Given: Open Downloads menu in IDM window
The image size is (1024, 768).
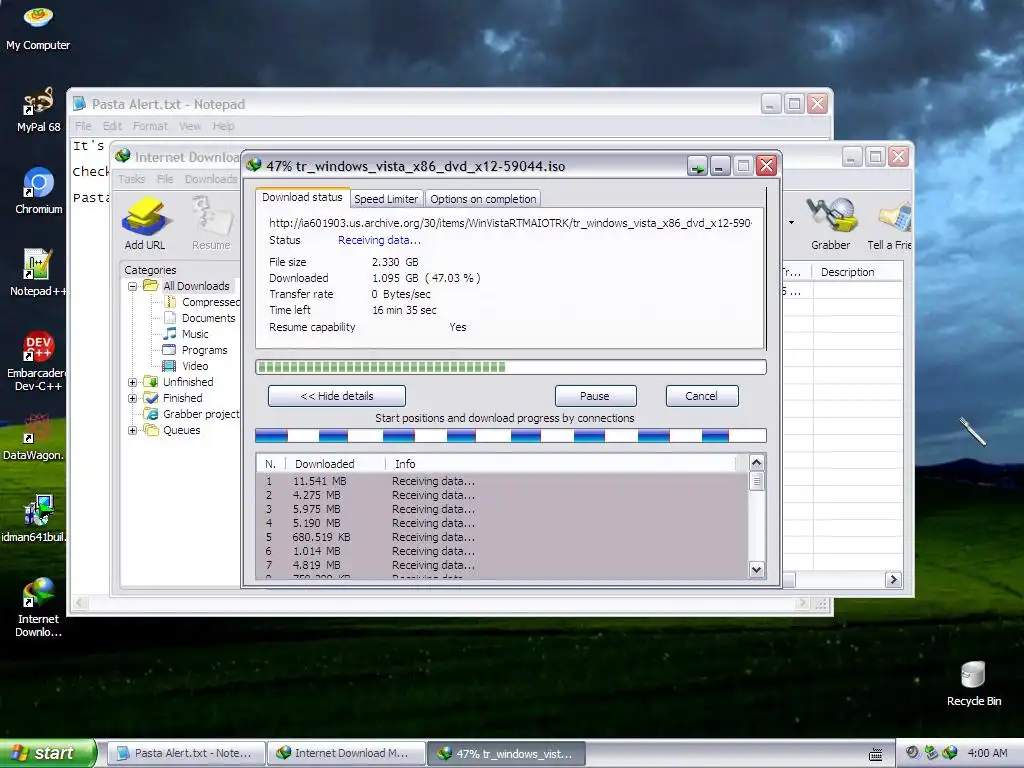Looking at the screenshot, I should (211, 179).
